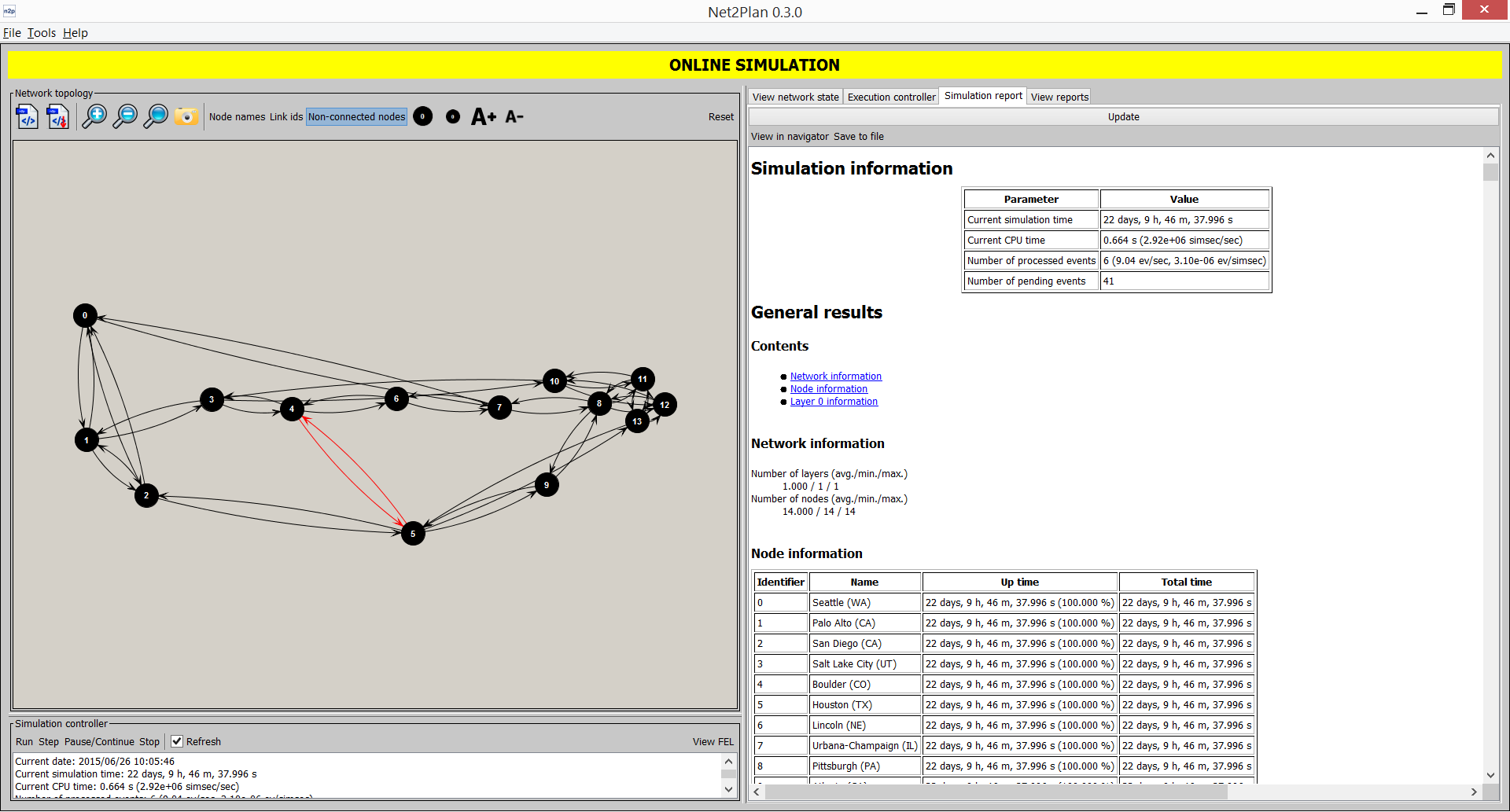Select node 7 in topology

pyautogui.click(x=499, y=407)
